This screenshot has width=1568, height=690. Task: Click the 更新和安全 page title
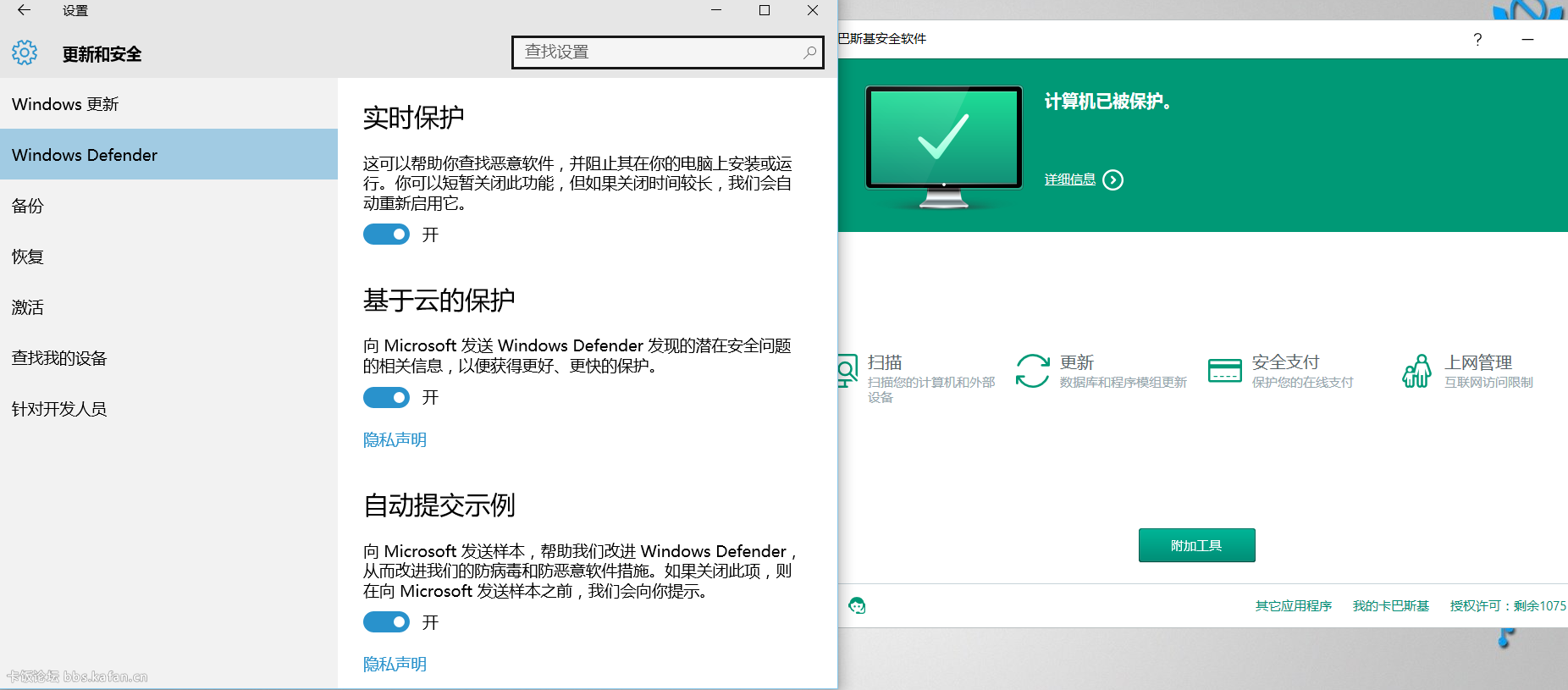pos(102,54)
